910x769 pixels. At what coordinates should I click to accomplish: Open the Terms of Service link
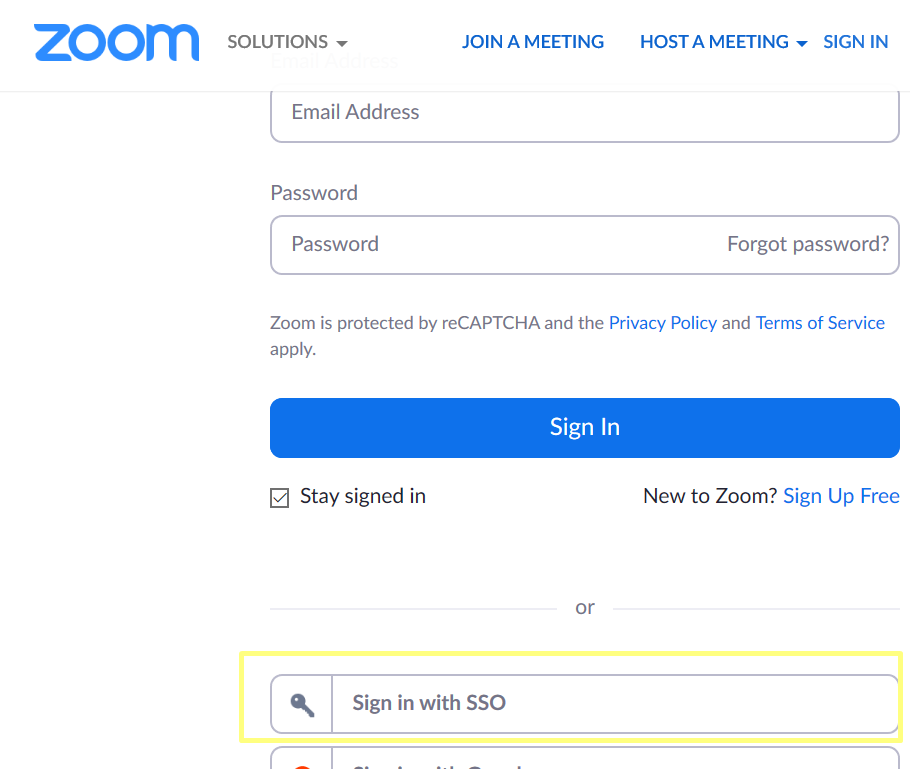click(820, 323)
